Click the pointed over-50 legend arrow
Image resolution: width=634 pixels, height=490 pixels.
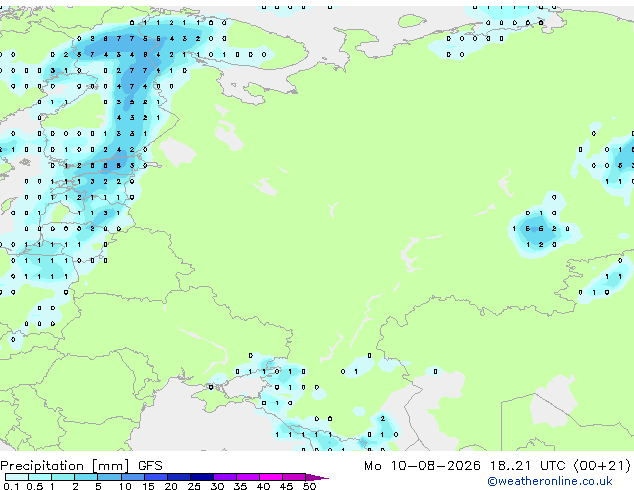[317, 477]
